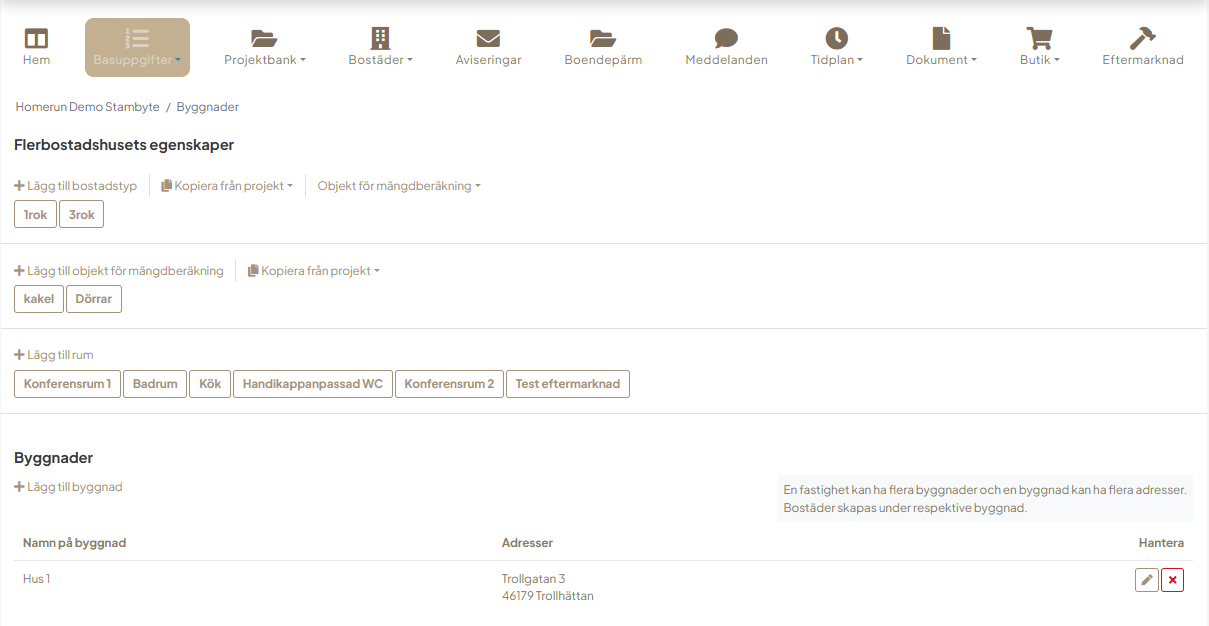Click Lägg till rum

click(x=54, y=355)
